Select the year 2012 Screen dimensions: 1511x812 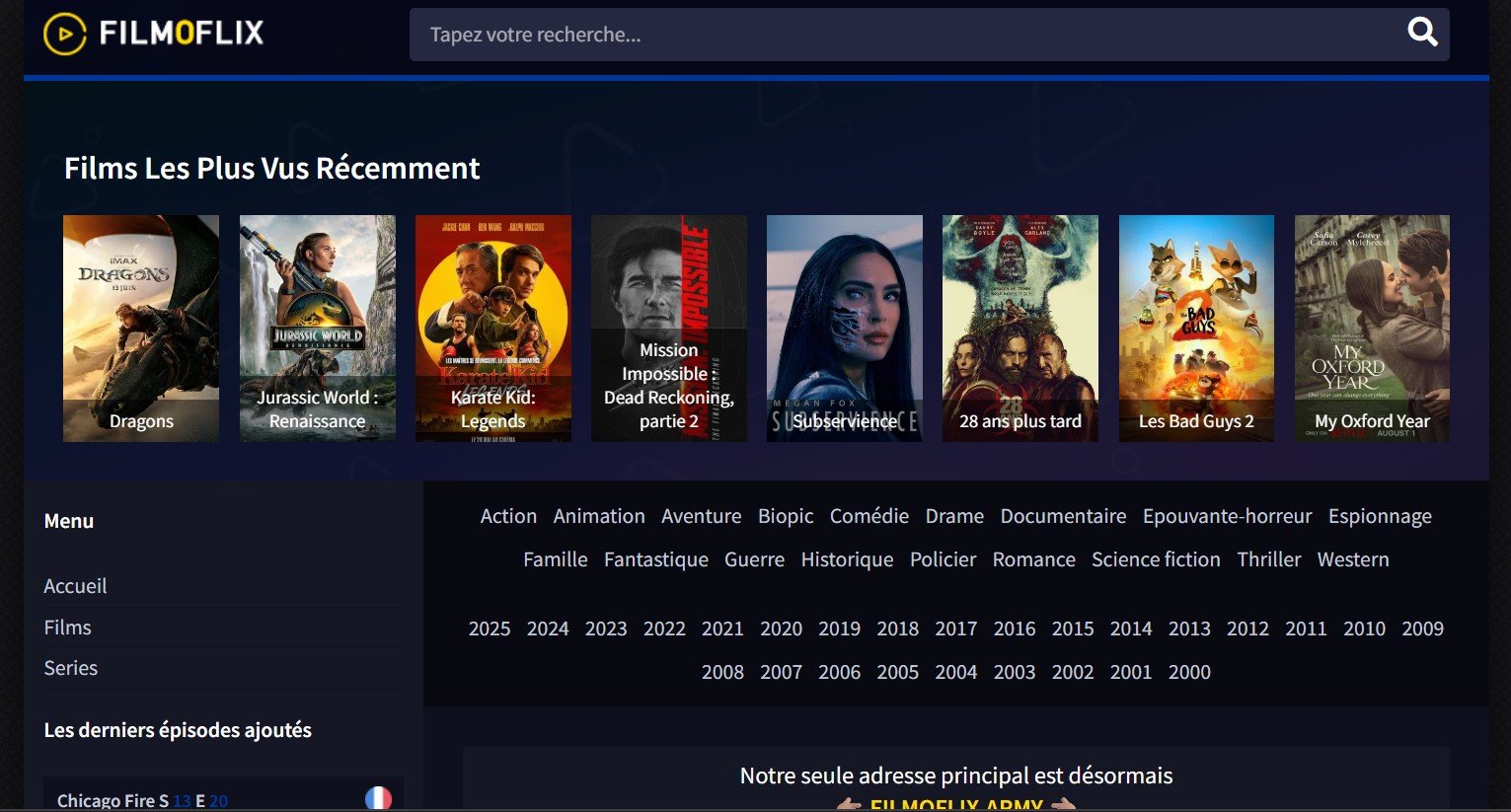1247,628
